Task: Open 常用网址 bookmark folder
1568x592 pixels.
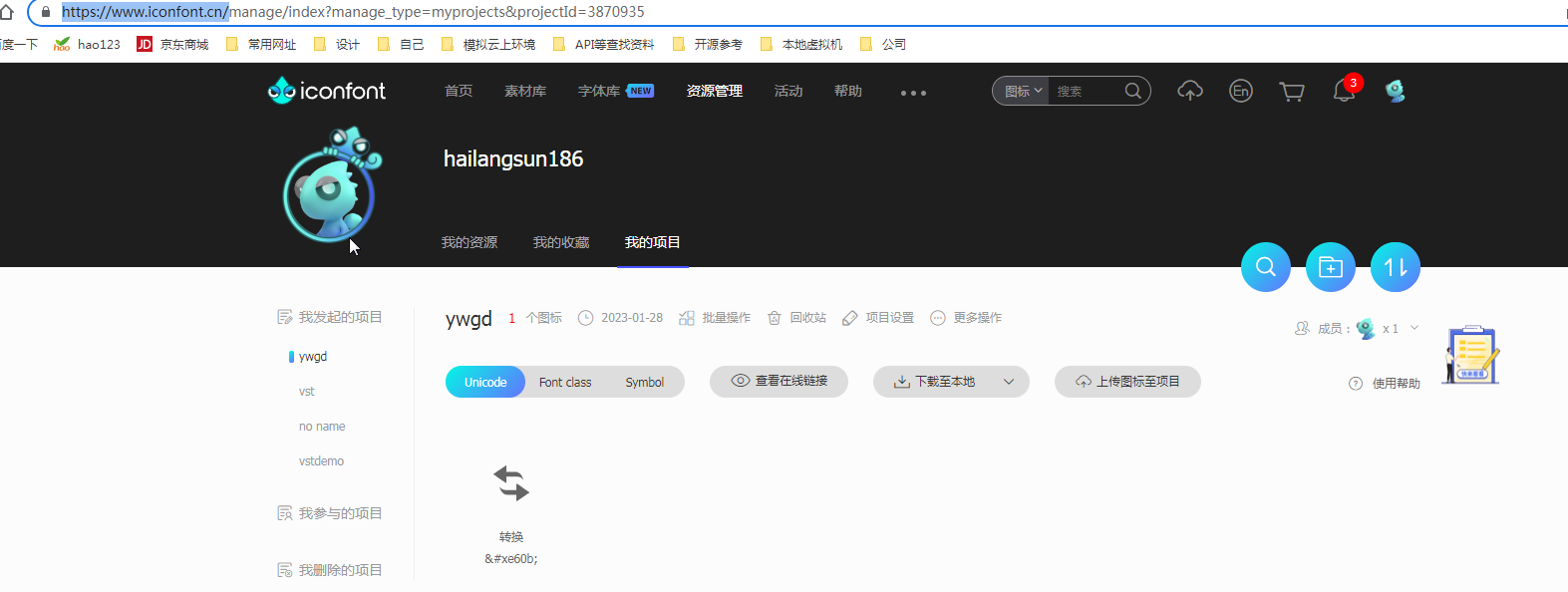Action: pyautogui.click(x=261, y=44)
